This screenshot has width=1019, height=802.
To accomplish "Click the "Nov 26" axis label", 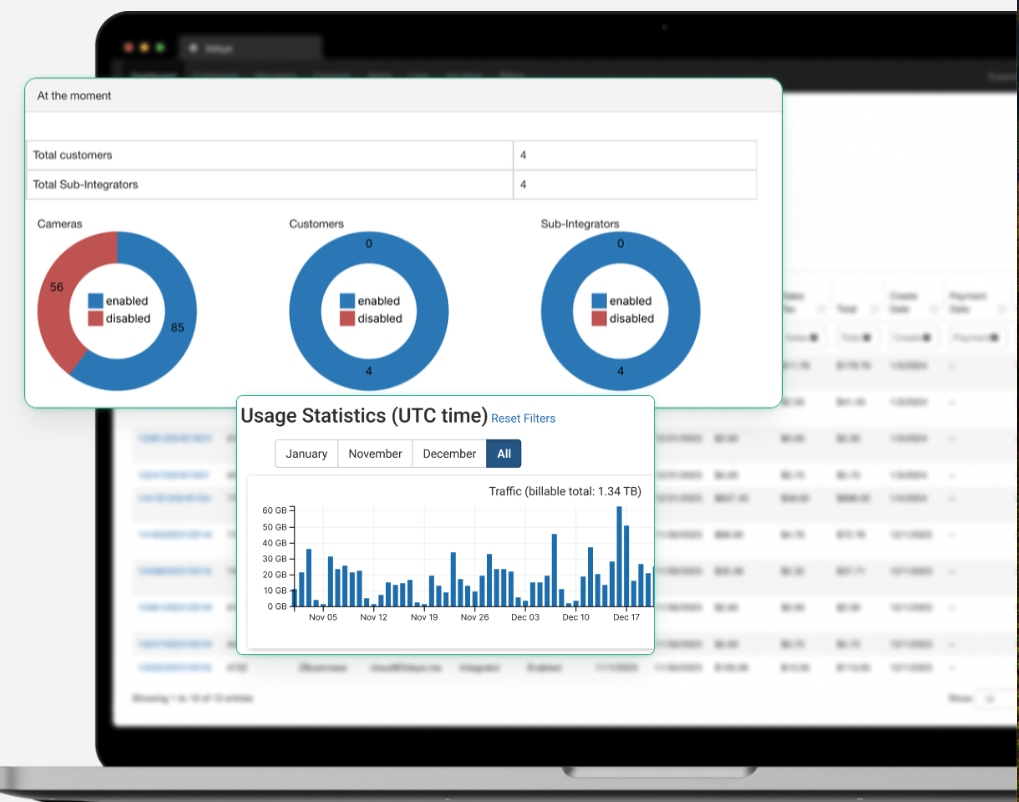I will pyautogui.click(x=474, y=617).
